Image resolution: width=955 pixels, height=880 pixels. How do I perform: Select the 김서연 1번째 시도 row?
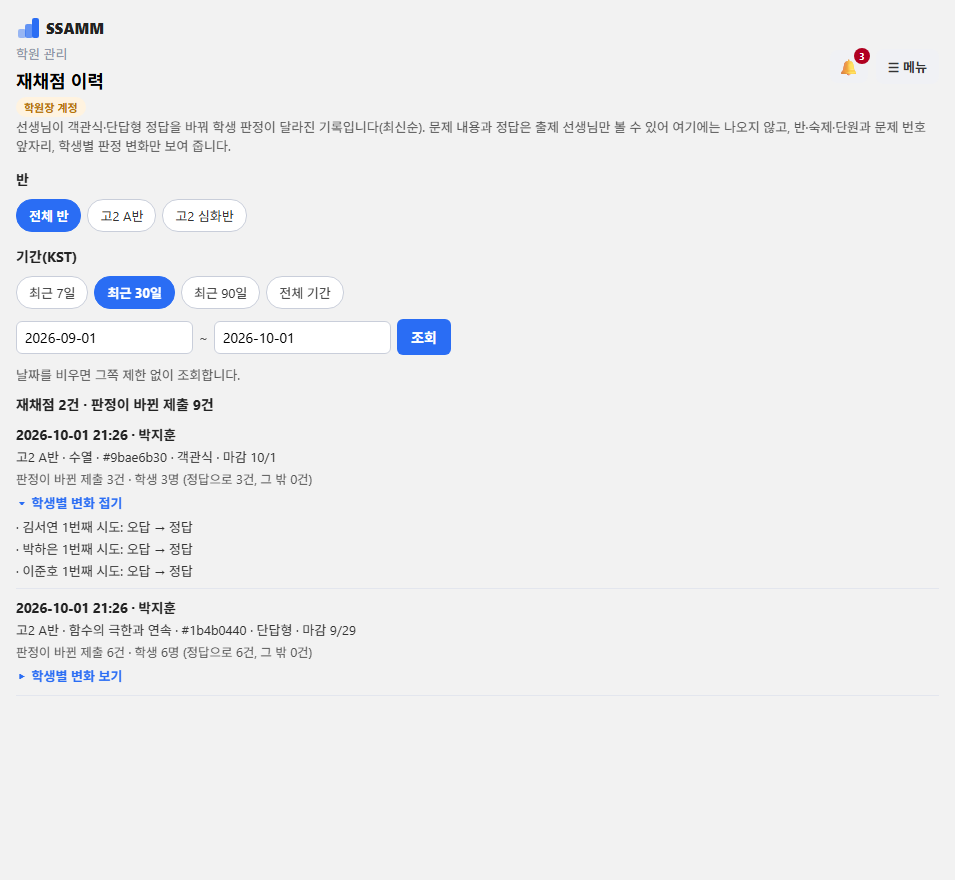coord(104,527)
